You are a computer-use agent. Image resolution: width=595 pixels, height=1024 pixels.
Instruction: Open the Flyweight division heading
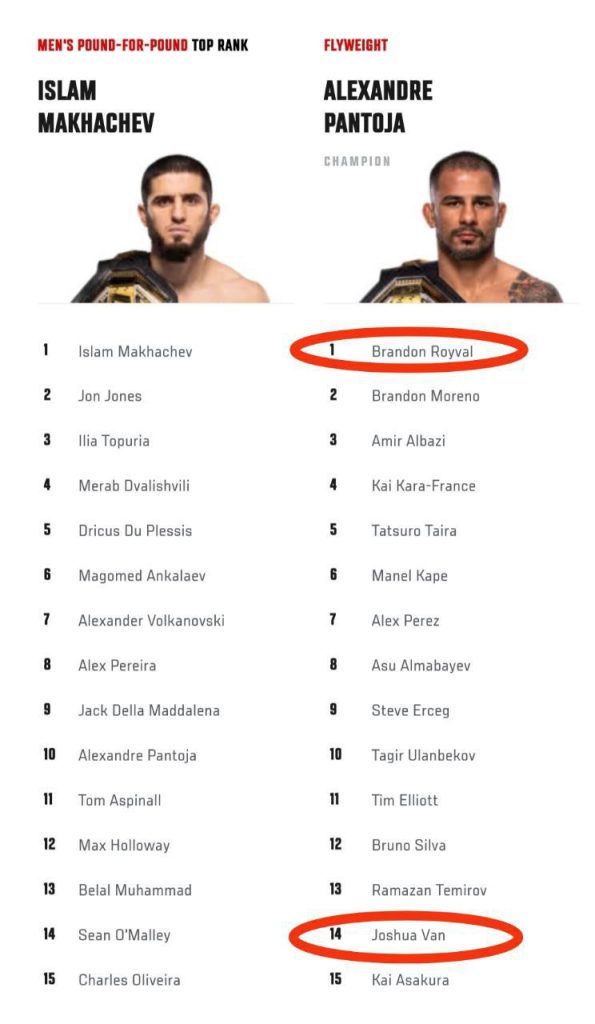[x=355, y=45]
